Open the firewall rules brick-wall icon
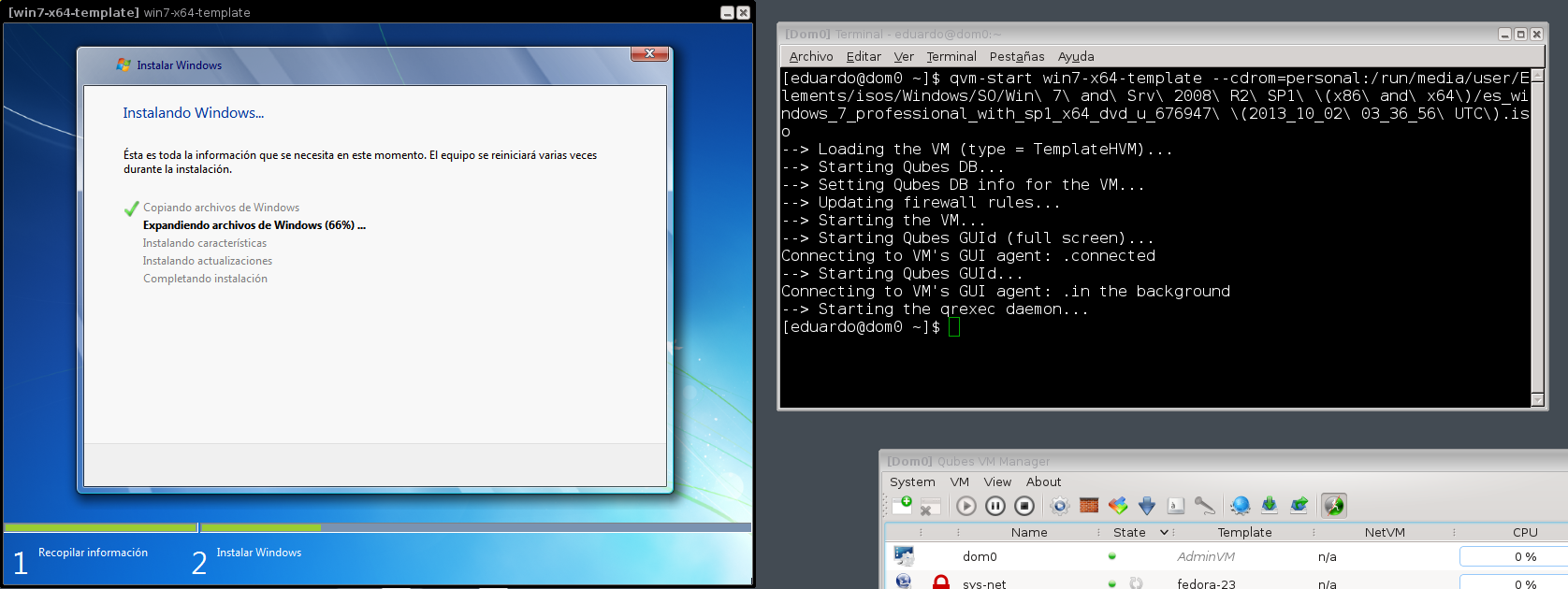The image size is (1568, 589). tap(1089, 506)
